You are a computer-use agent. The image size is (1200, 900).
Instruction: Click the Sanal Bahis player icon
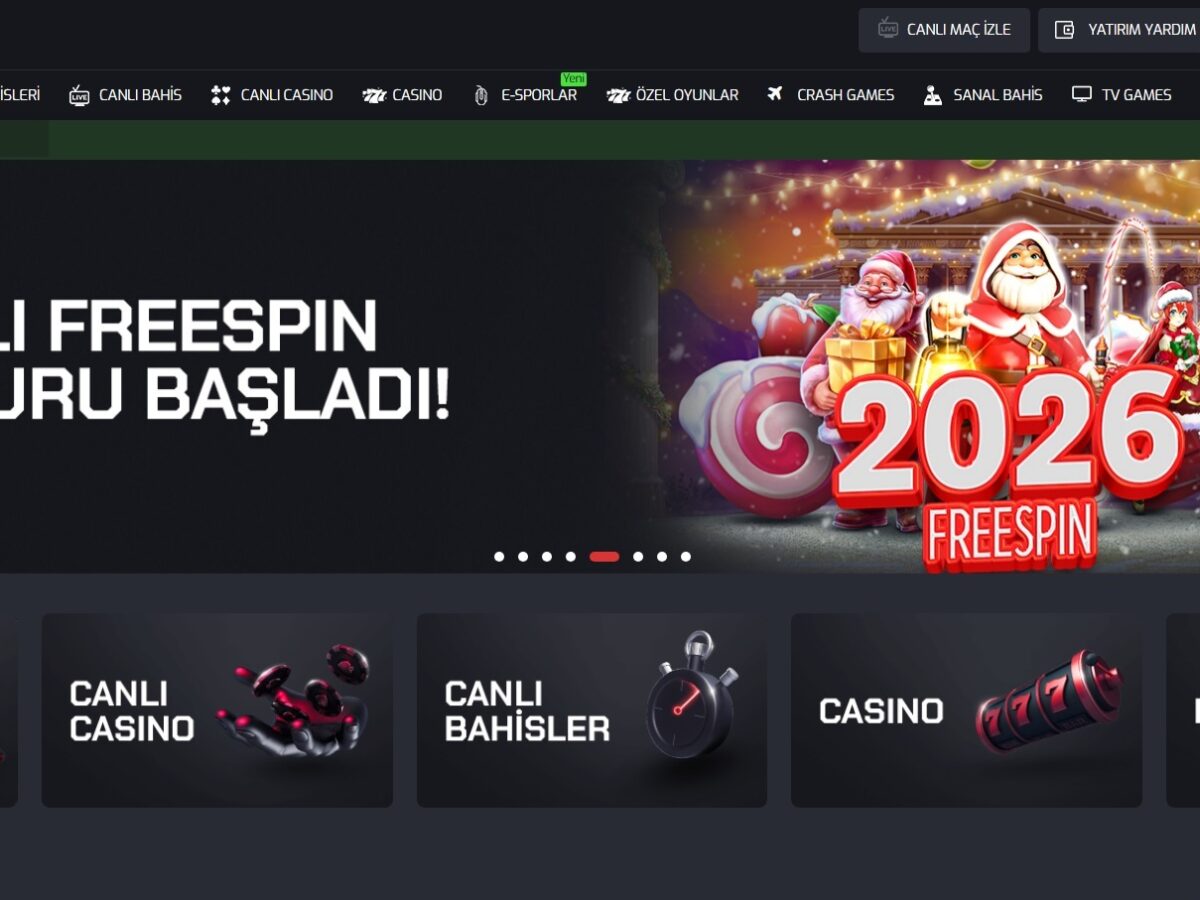pyautogui.click(x=932, y=95)
